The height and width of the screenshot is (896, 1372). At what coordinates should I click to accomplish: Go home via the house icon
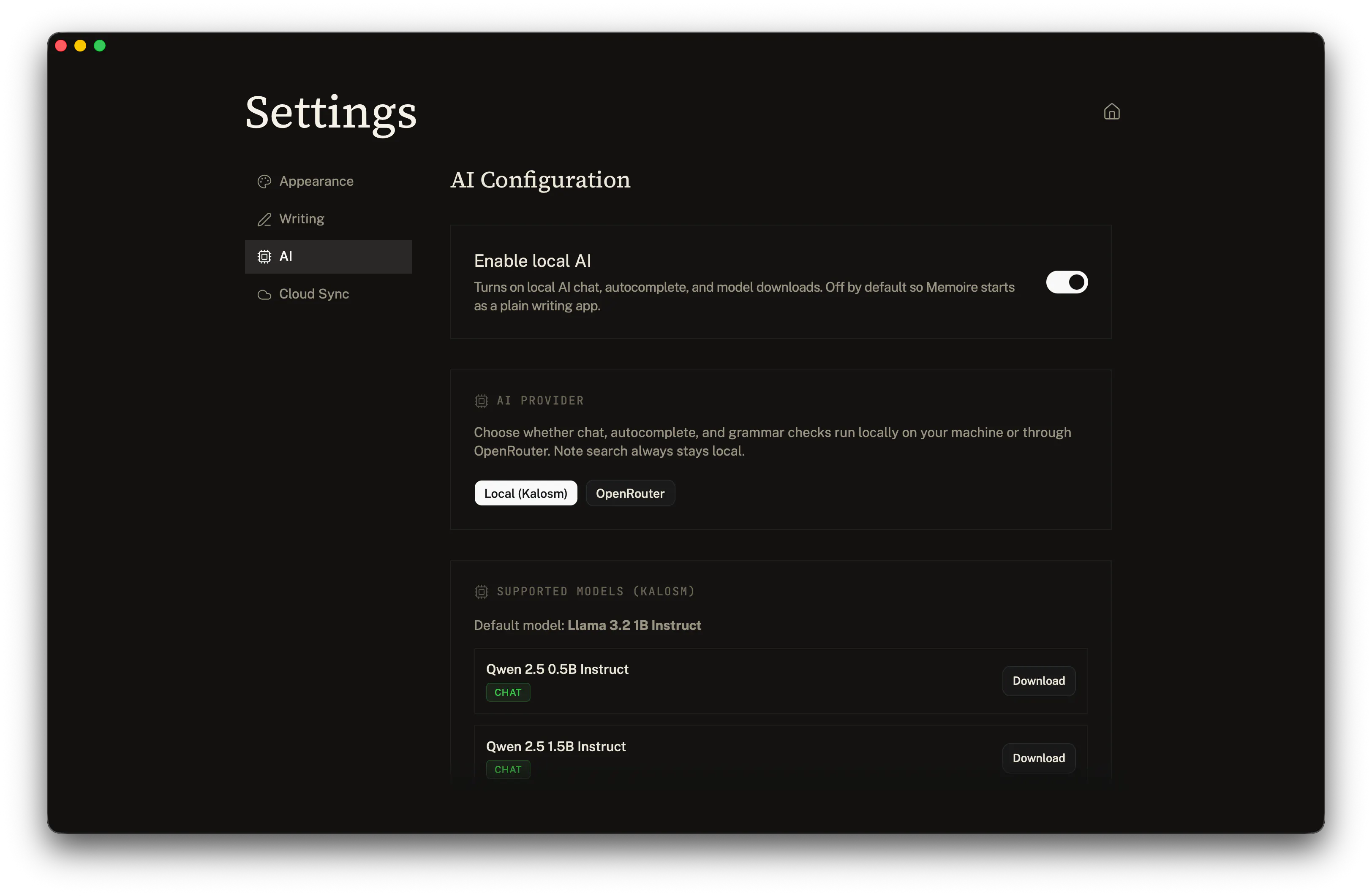coord(1111,111)
